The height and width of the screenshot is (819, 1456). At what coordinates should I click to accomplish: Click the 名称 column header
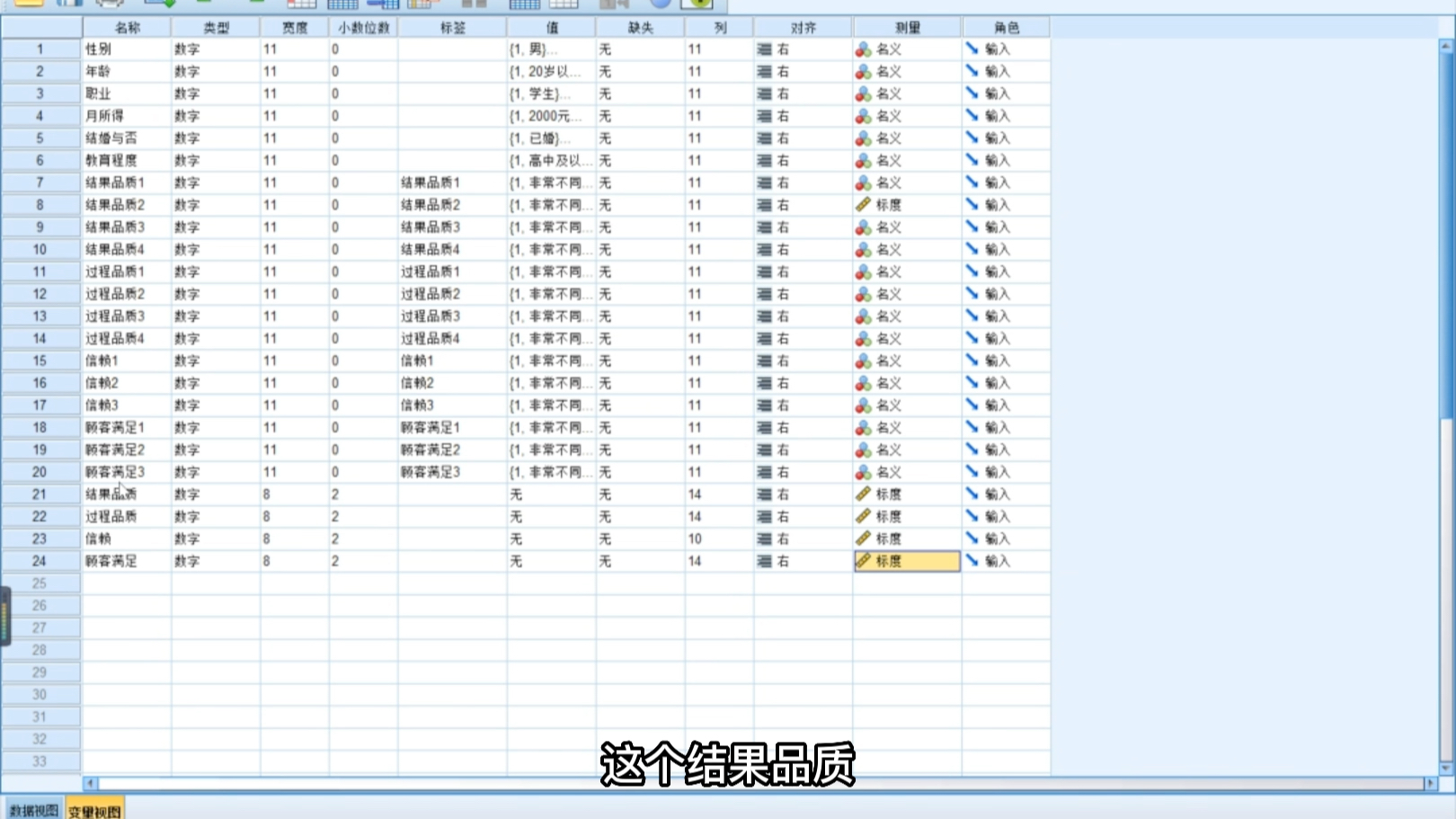pyautogui.click(x=127, y=28)
